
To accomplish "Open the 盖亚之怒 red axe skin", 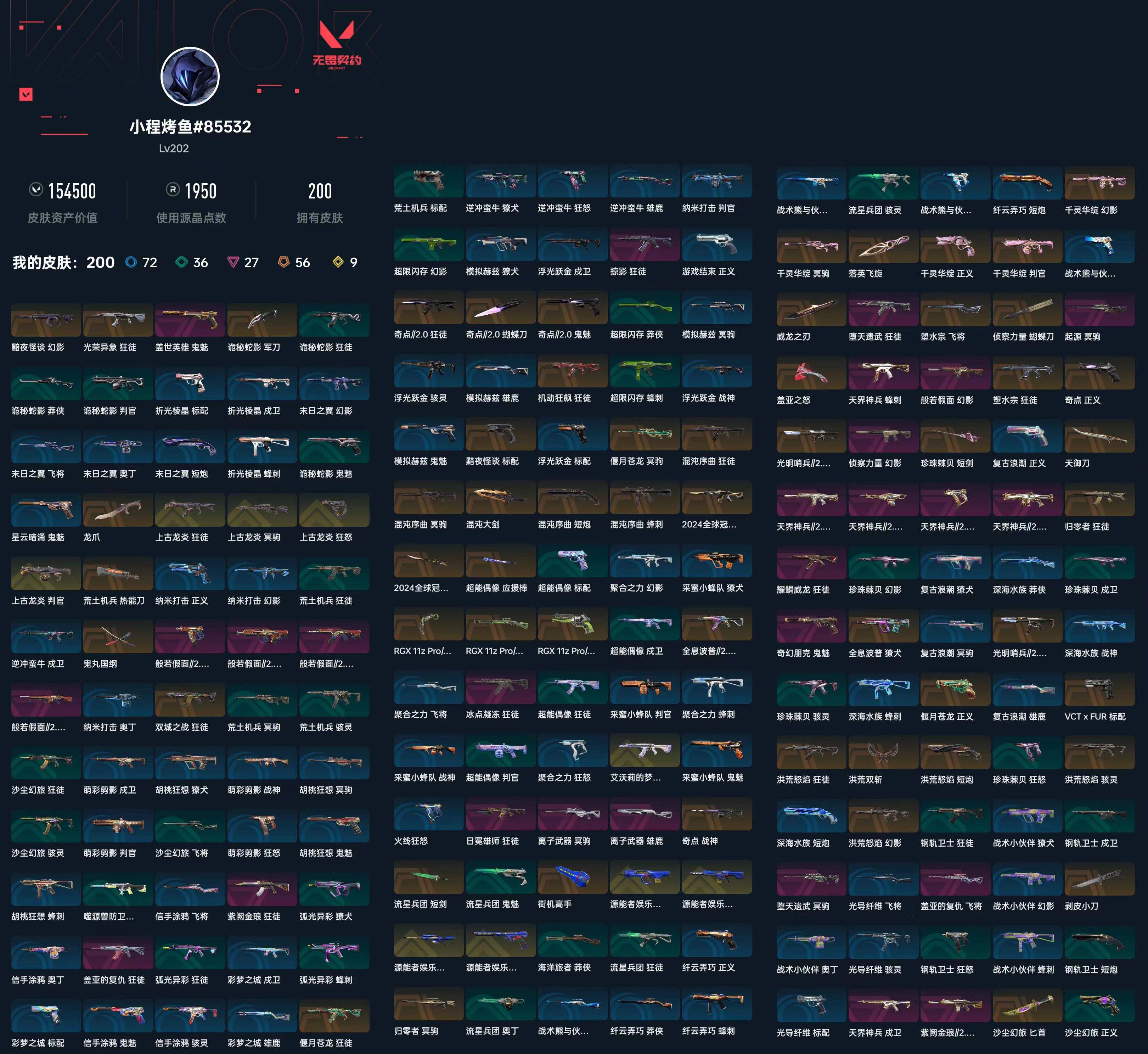I will click(811, 372).
